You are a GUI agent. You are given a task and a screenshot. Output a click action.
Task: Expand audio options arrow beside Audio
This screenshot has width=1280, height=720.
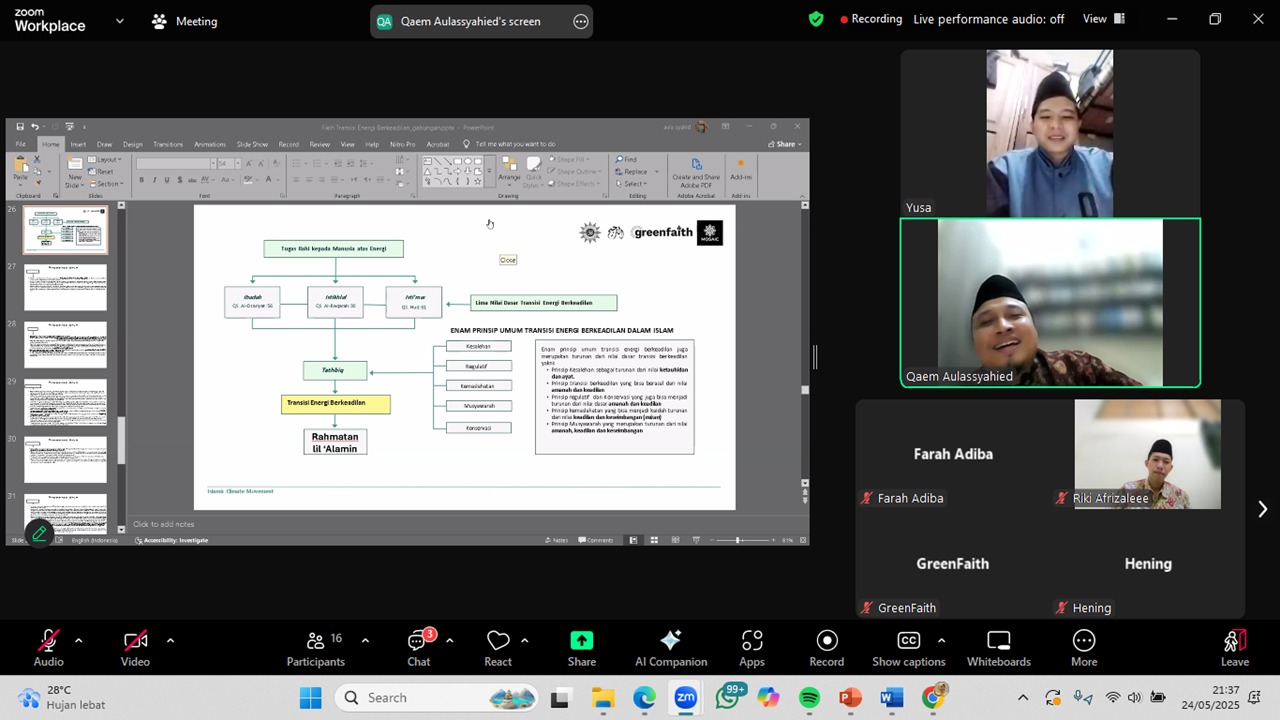pyautogui.click(x=78, y=641)
